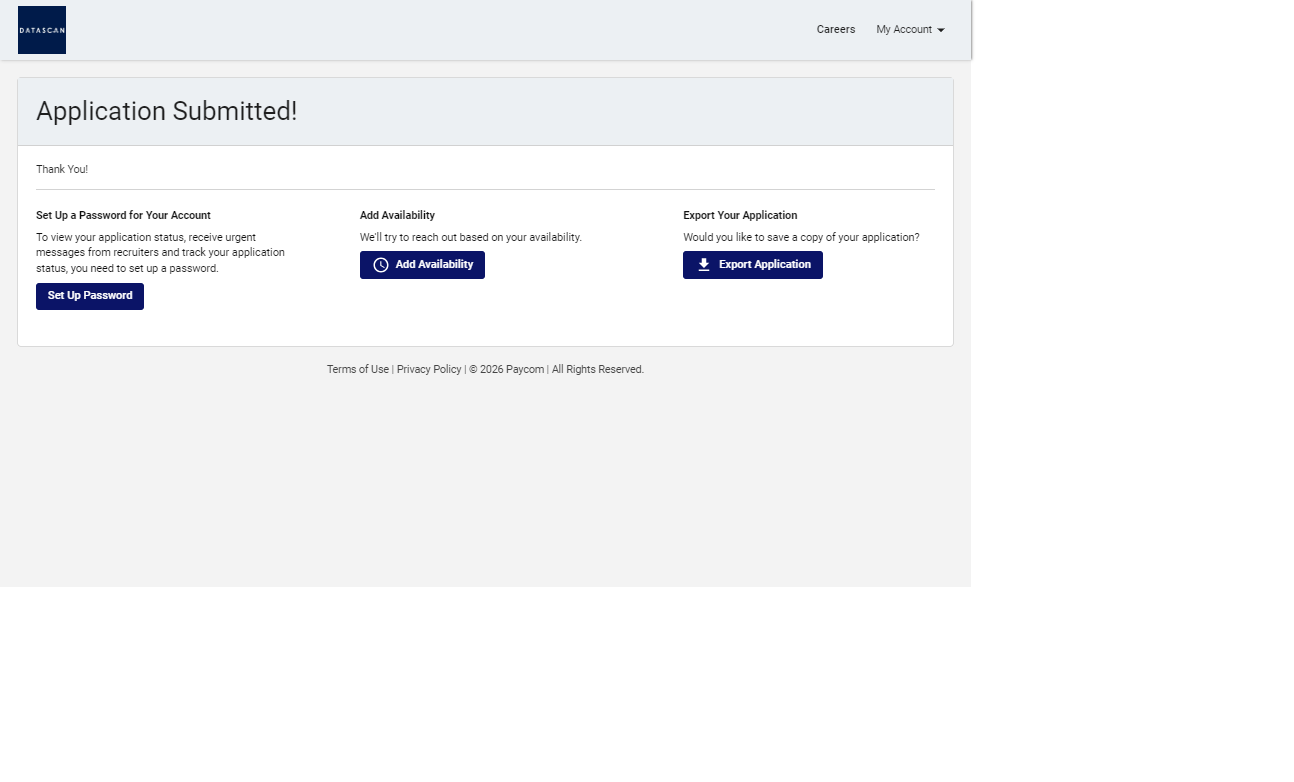Click the password setup description paragraph

[160, 253]
